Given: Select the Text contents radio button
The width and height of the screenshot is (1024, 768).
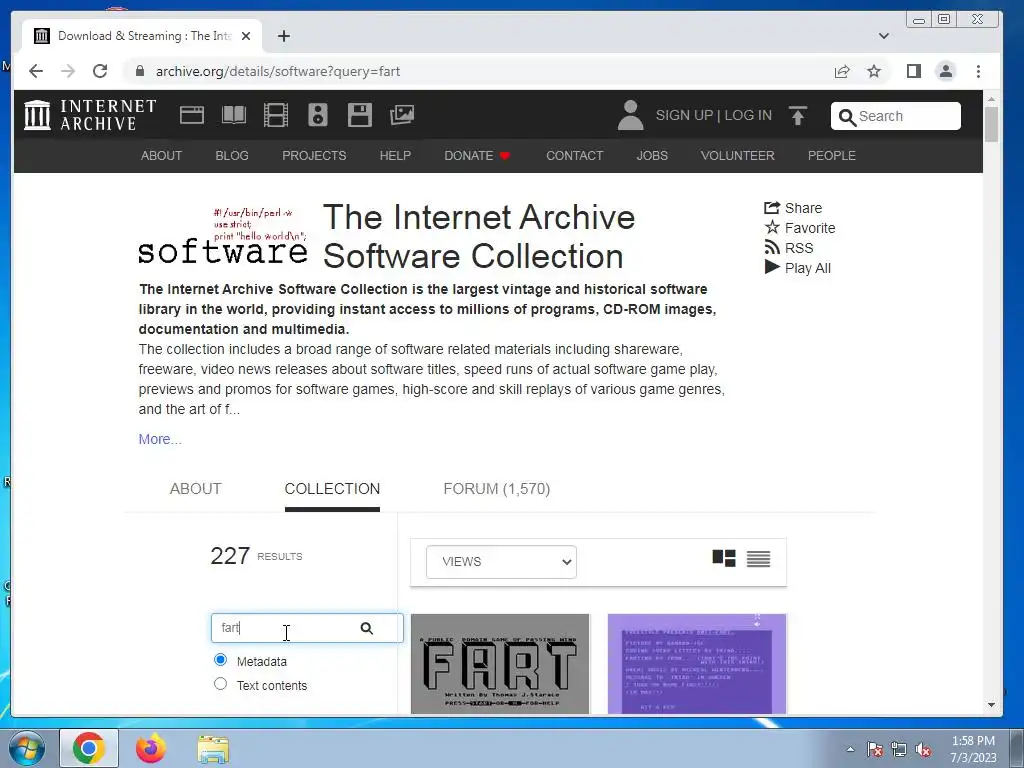Looking at the screenshot, I should pyautogui.click(x=221, y=684).
